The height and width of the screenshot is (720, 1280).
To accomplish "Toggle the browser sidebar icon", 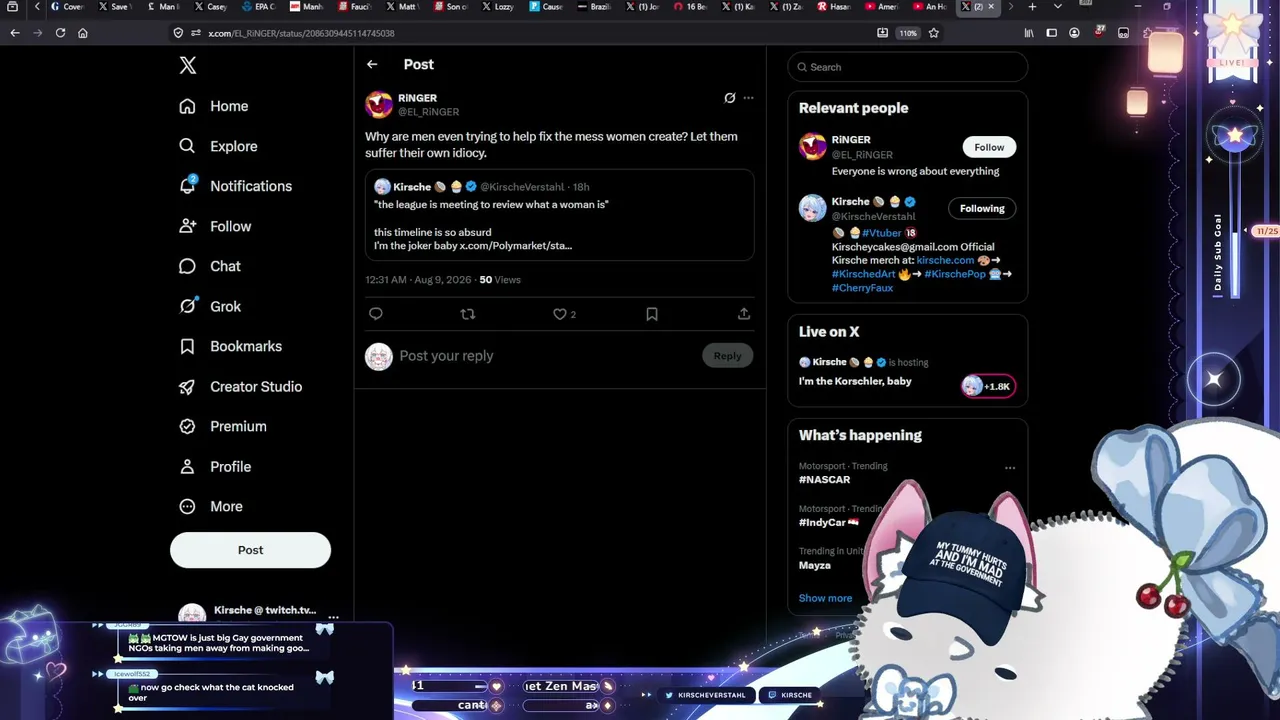I will coord(1052,33).
